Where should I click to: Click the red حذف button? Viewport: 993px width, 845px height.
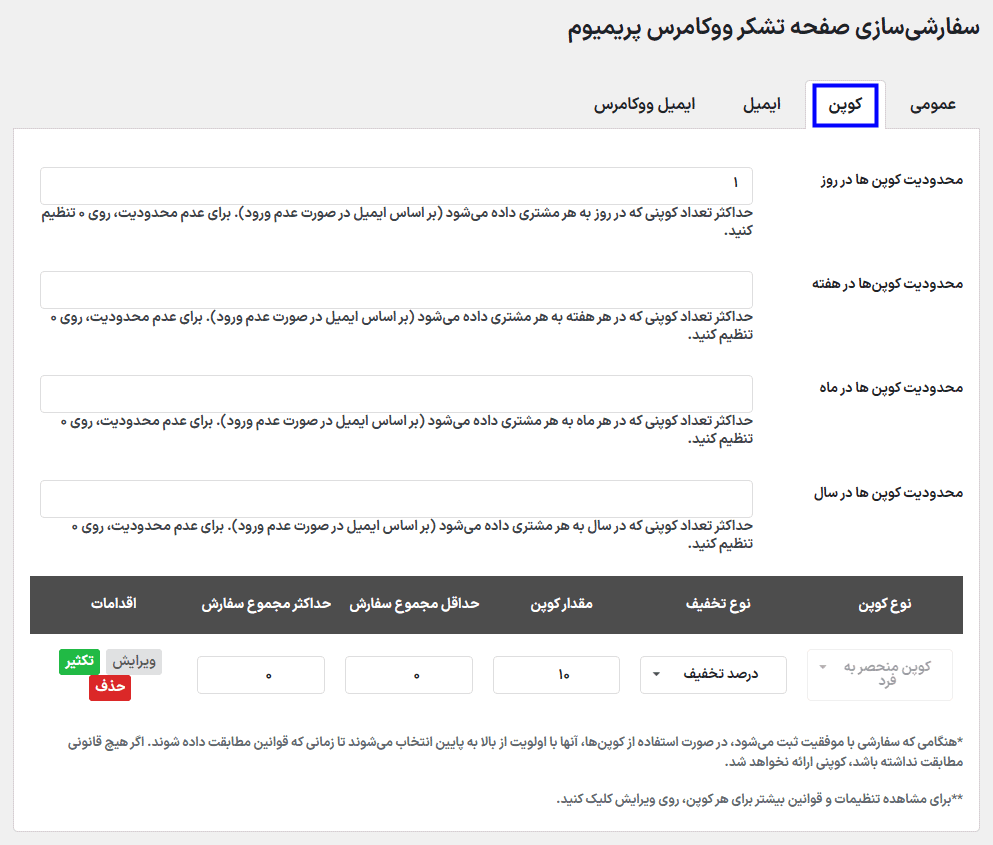point(110,687)
